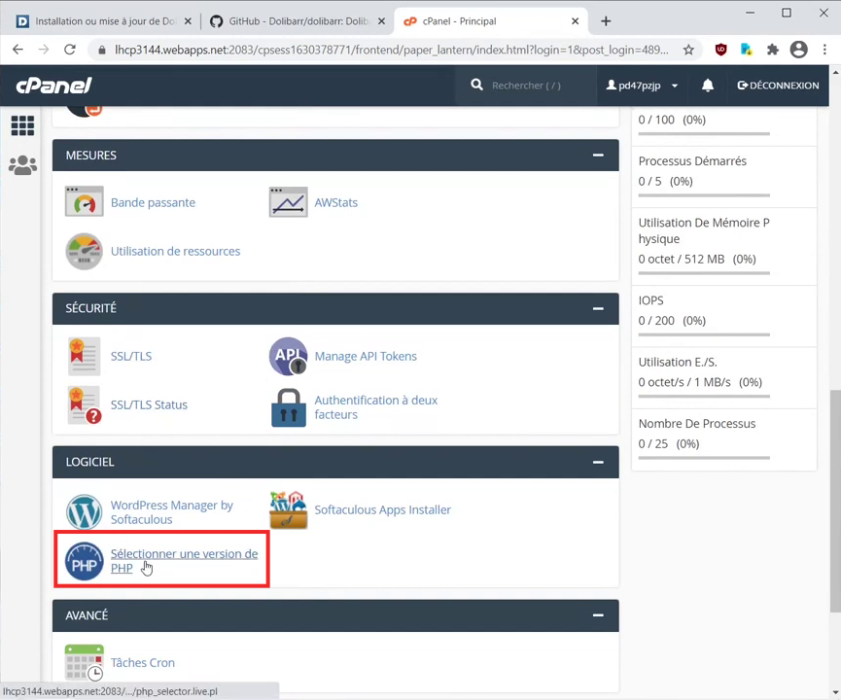
Task: Open the notifications bell
Action: pyautogui.click(x=708, y=86)
